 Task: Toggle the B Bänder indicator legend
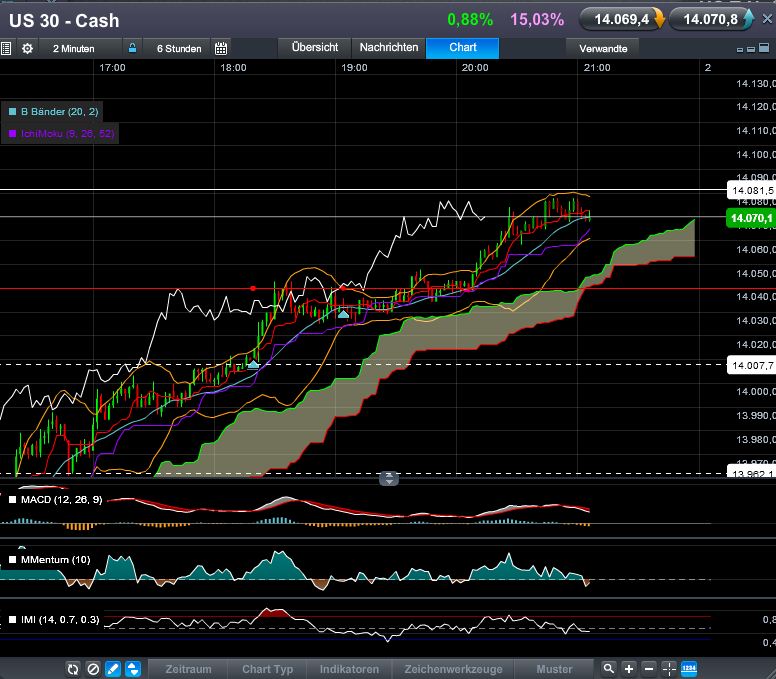53,111
